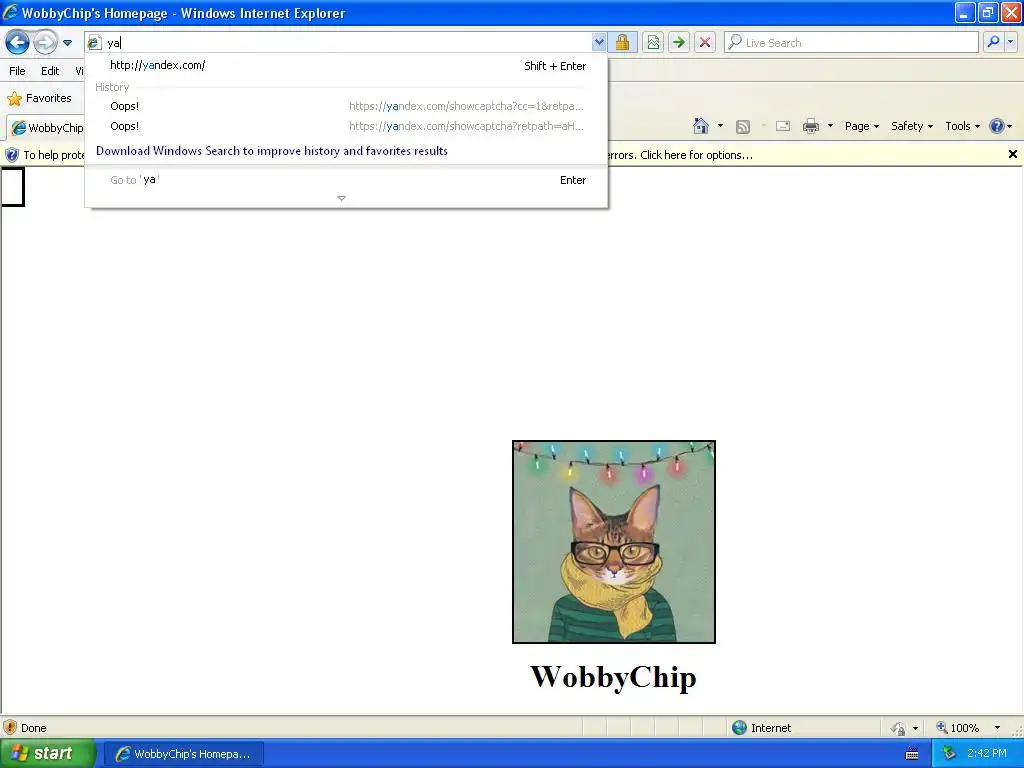Open the Edit menu
The image size is (1024, 768).
point(50,71)
